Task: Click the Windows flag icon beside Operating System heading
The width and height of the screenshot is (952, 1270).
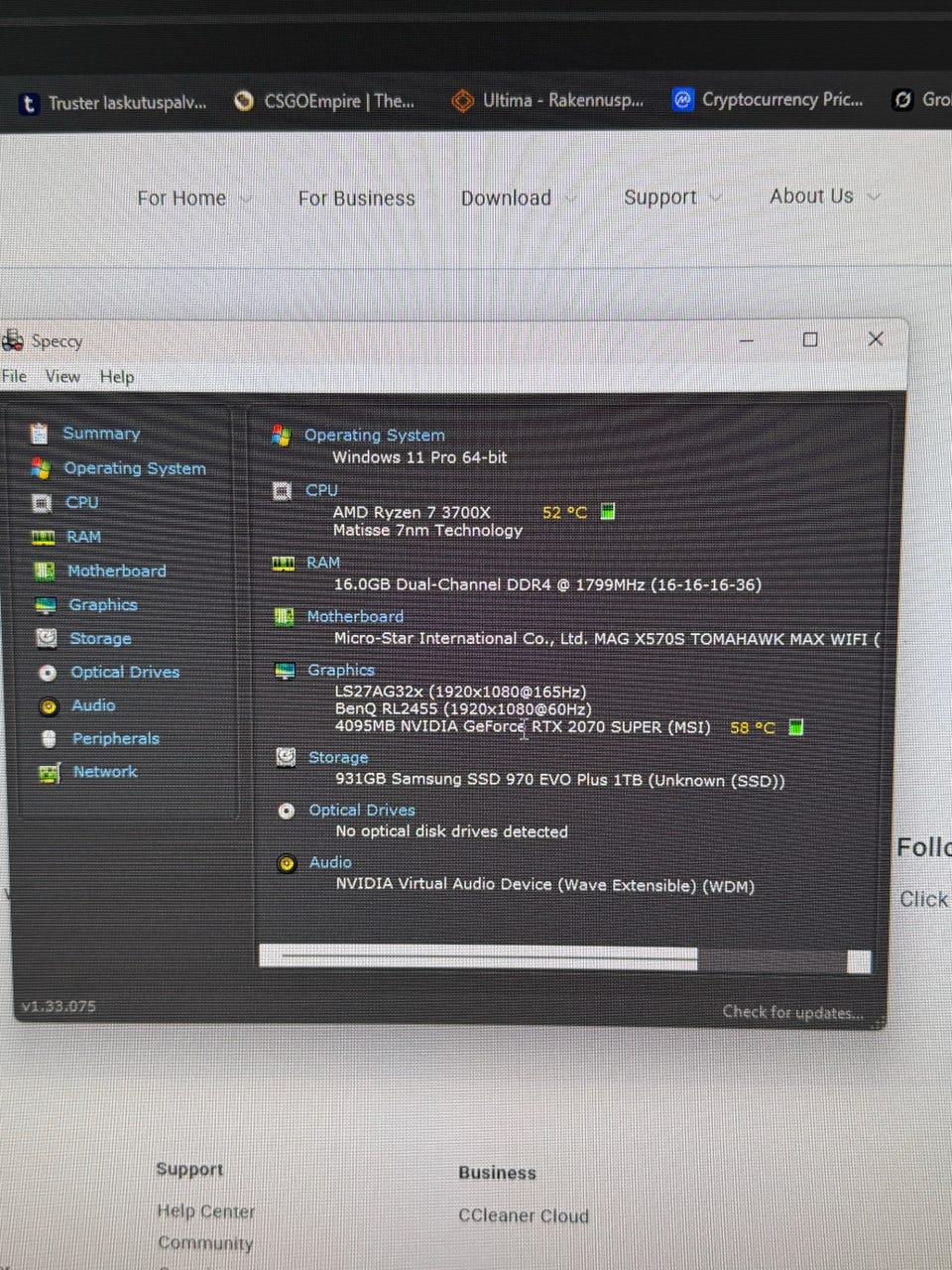Action: pos(281,435)
